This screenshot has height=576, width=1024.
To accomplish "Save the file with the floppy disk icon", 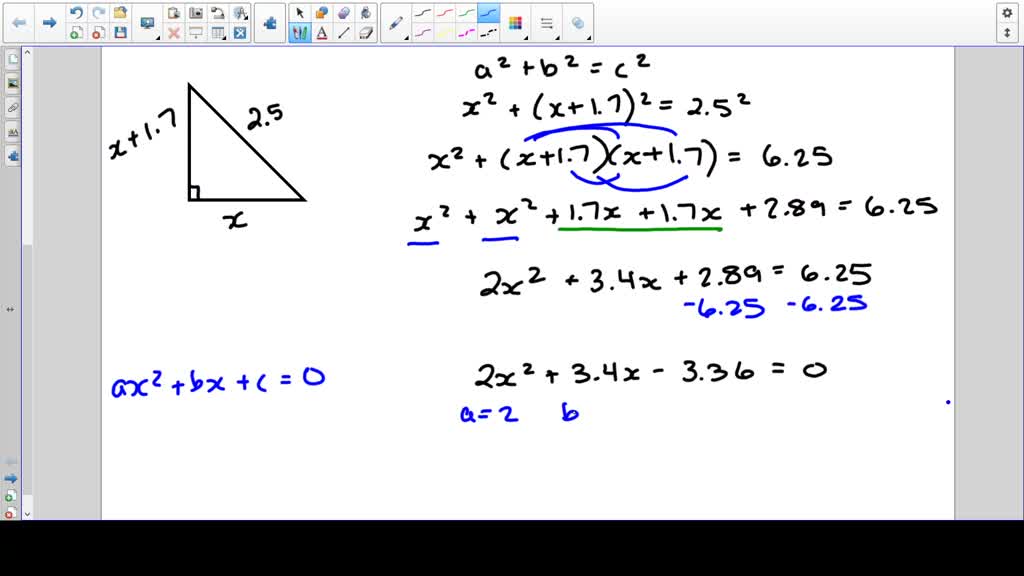I will 120,33.
